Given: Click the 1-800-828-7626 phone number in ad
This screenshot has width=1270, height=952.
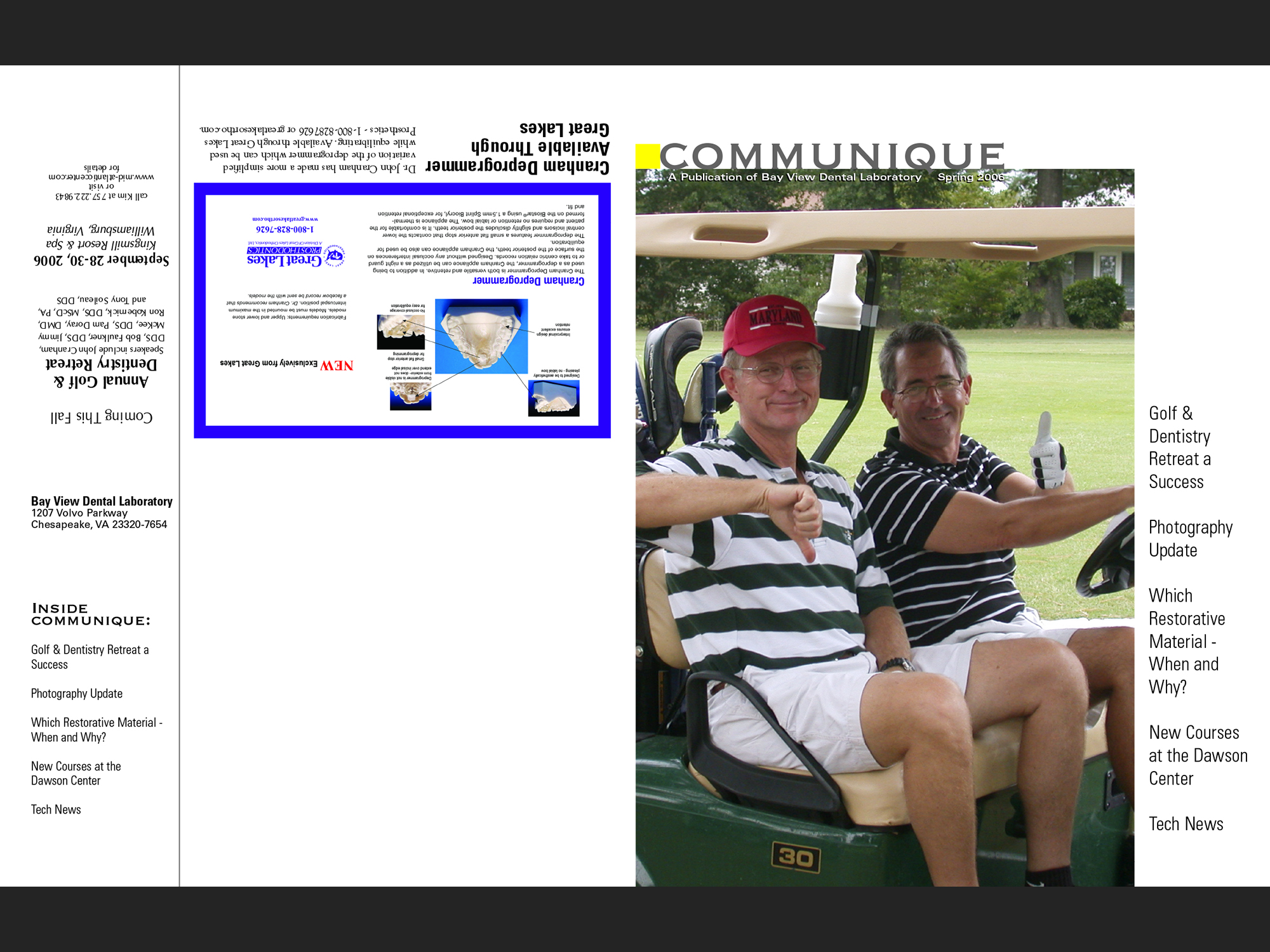Looking at the screenshot, I should click(x=284, y=229).
